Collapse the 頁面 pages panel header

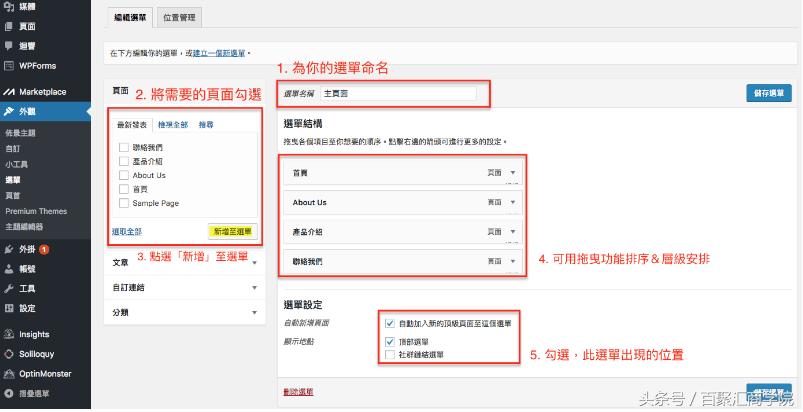(120, 91)
